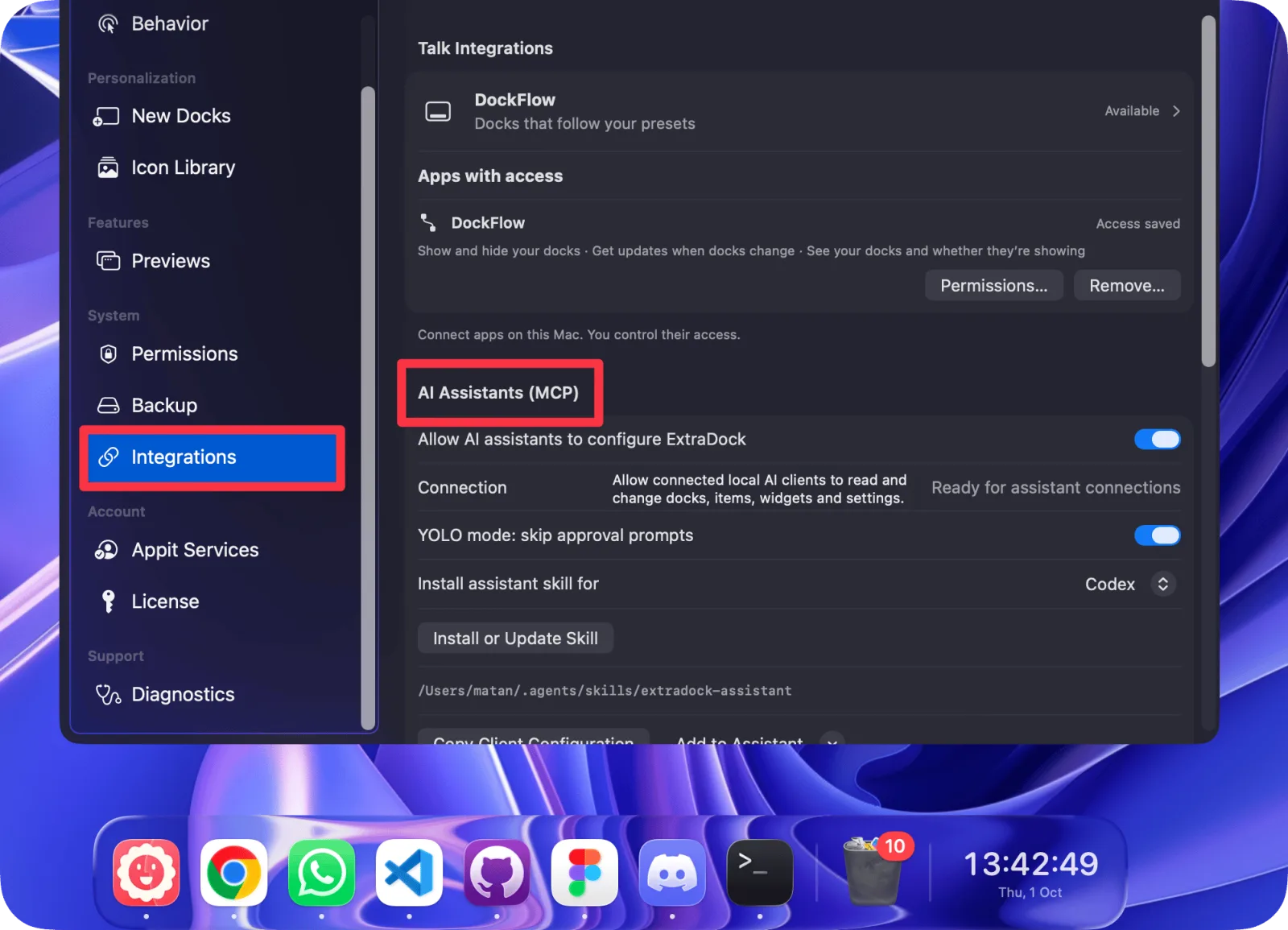Click the Permissions shield icon
Screen dimensions: 1288x930
(109, 354)
